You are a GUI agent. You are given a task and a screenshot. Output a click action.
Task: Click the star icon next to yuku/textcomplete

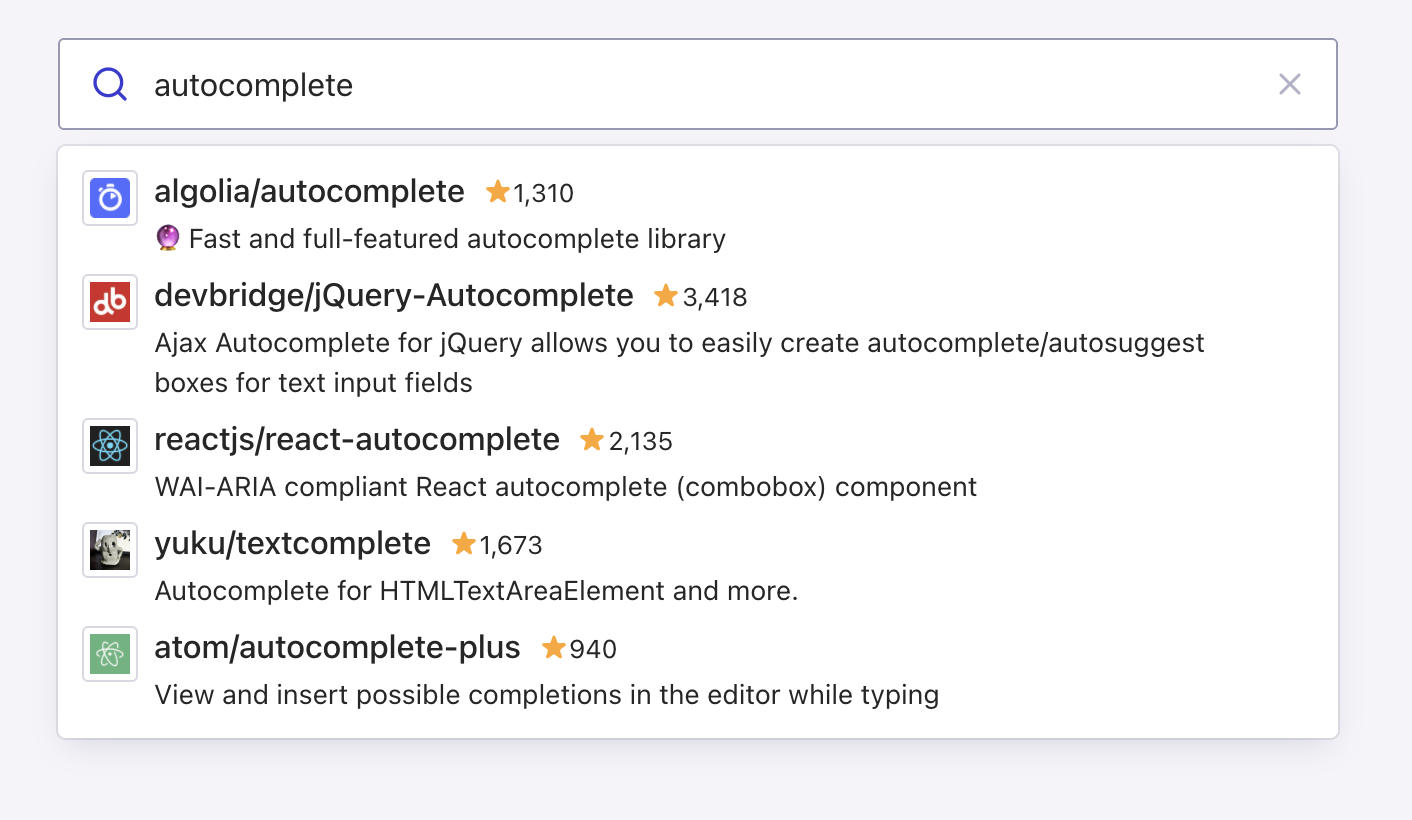(x=463, y=543)
